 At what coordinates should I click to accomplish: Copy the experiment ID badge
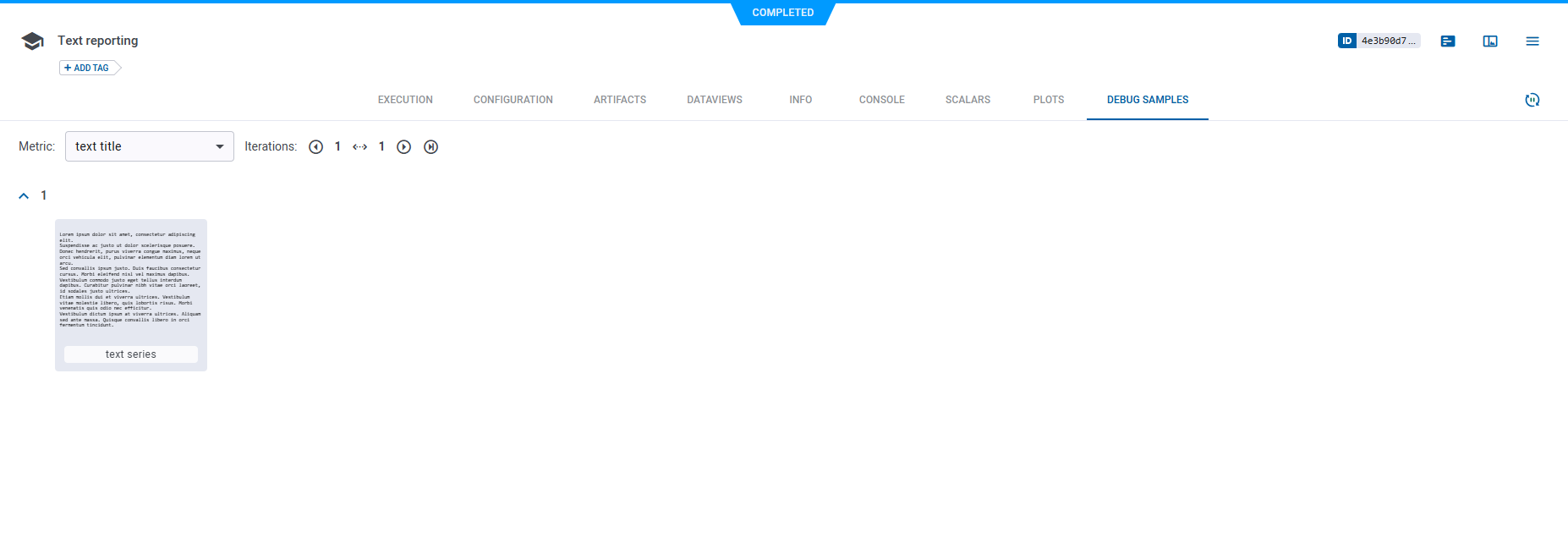coord(1378,41)
